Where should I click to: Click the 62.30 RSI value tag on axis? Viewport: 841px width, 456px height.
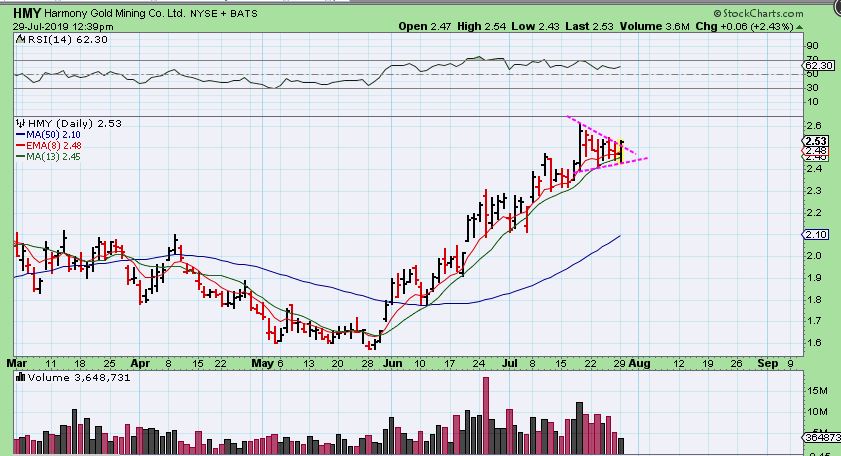819,65
